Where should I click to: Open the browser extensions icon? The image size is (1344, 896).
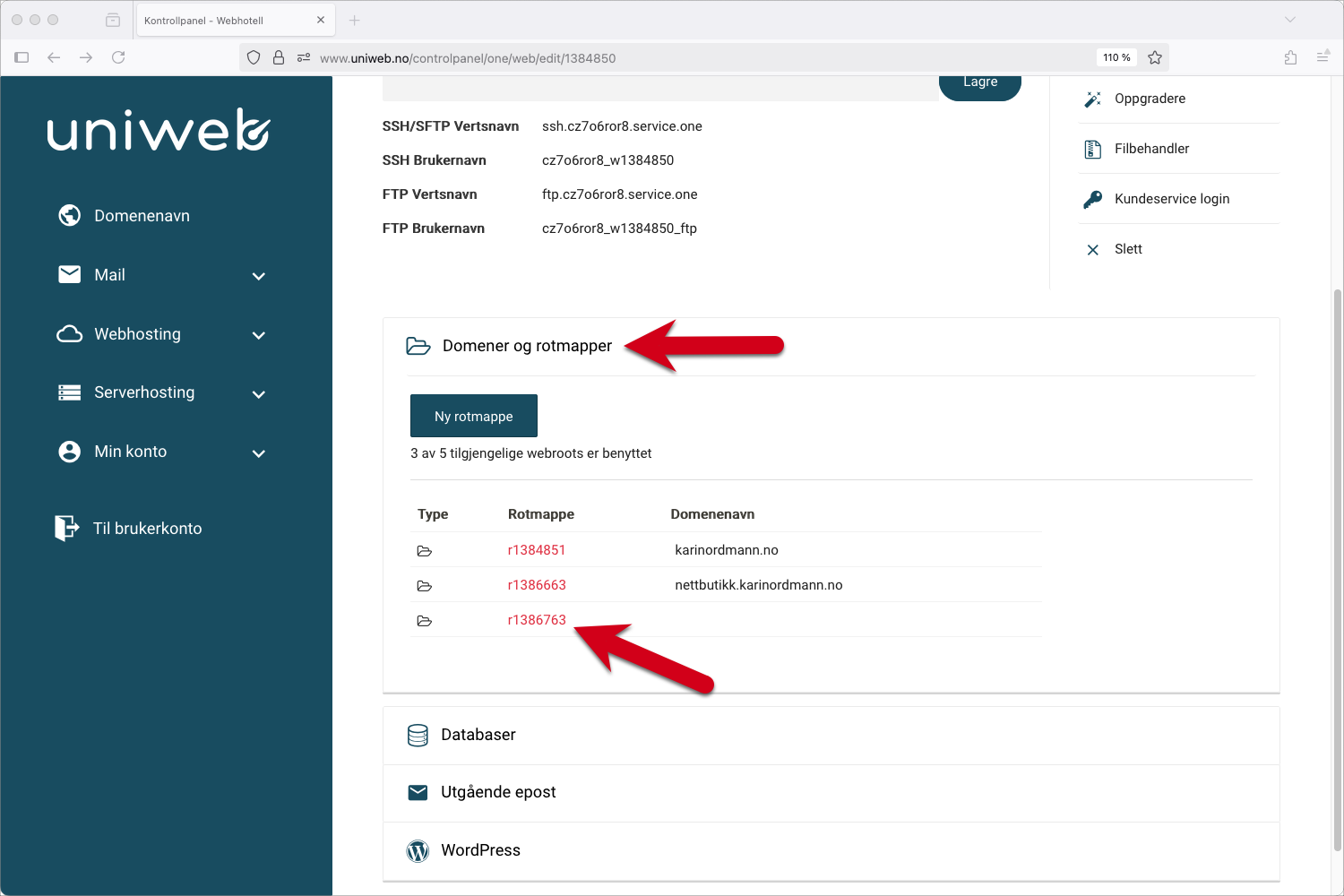1290,57
